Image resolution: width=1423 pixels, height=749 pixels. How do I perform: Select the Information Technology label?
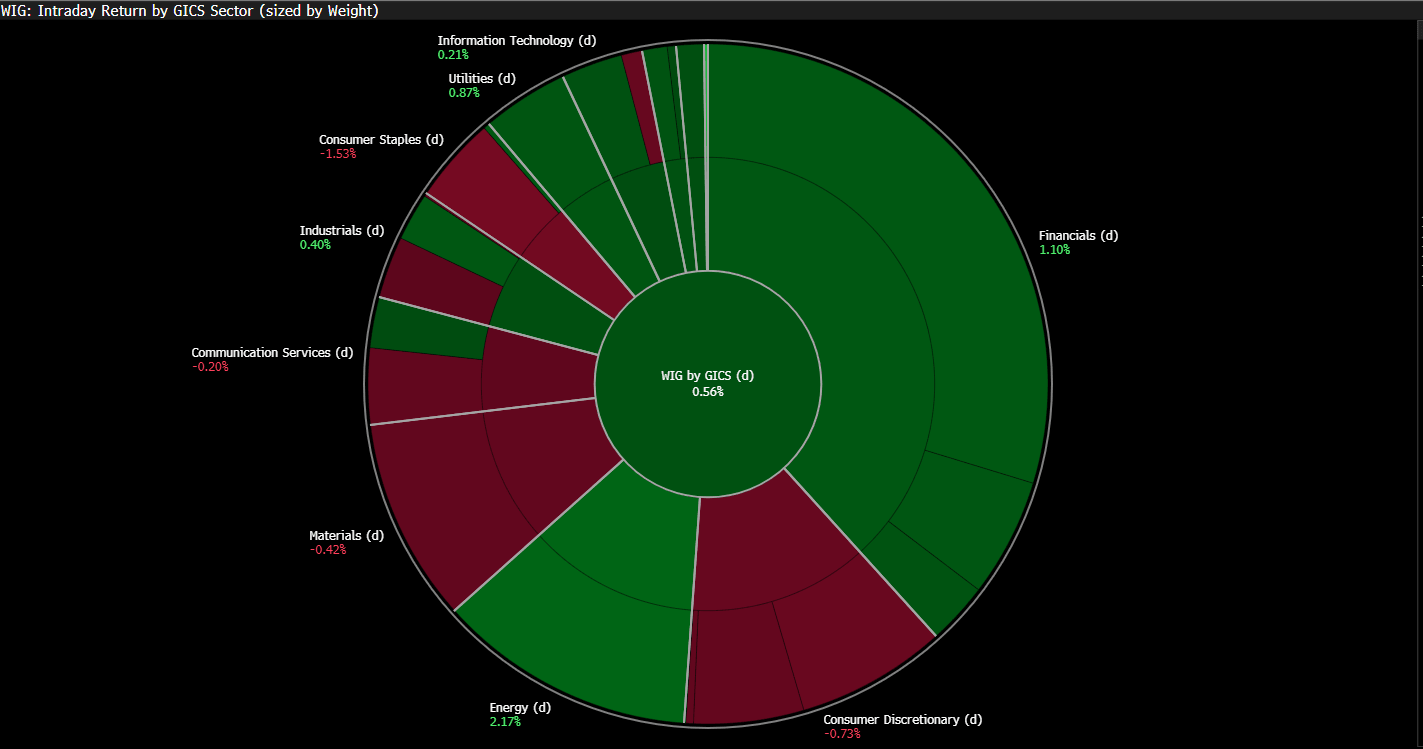click(516, 41)
